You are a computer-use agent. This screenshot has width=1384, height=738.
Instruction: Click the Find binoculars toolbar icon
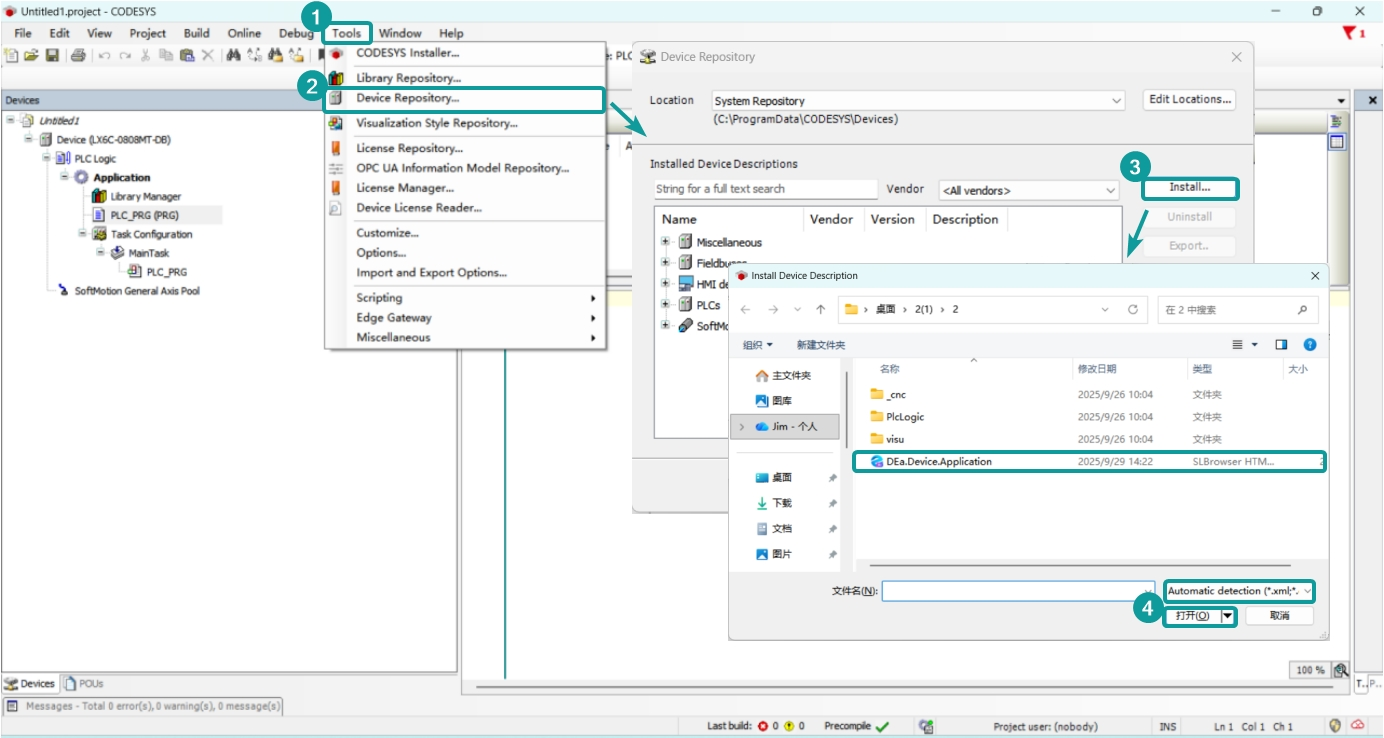tap(233, 55)
